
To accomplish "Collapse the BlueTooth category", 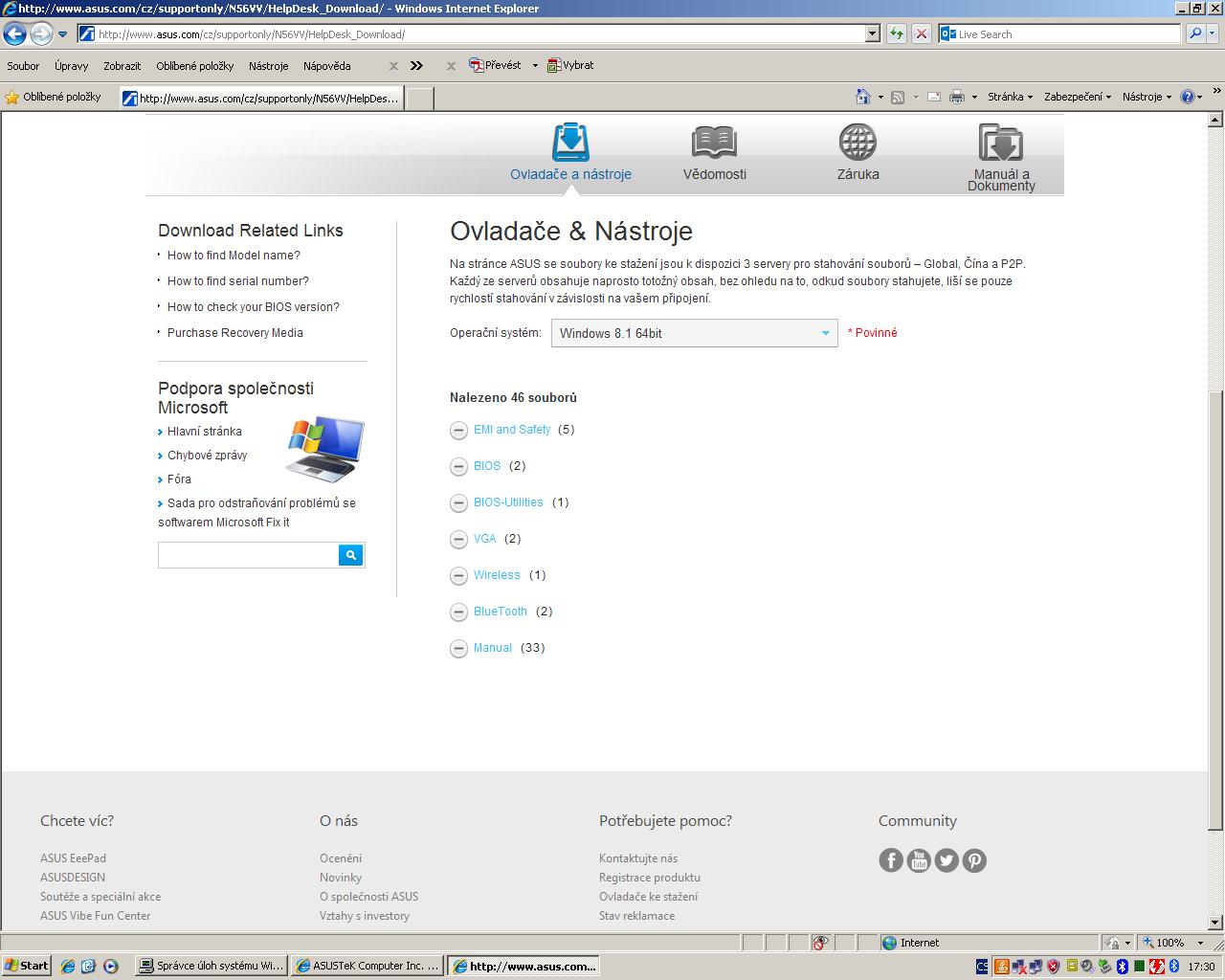I will tap(458, 612).
